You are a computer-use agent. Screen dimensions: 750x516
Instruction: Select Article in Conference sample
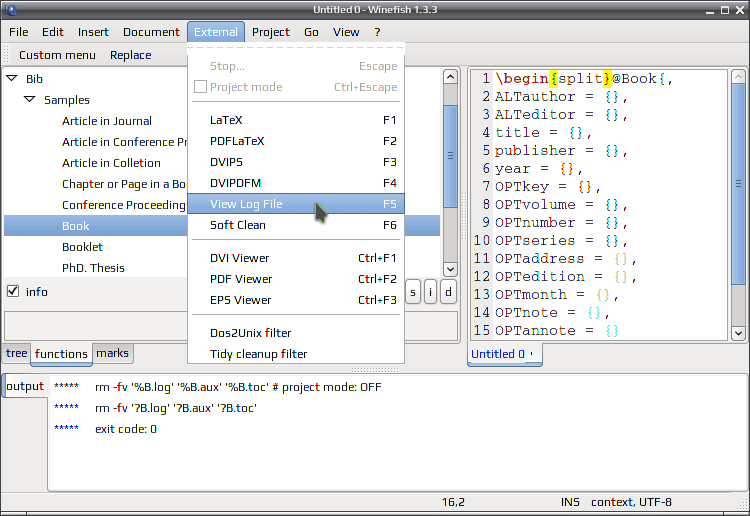pyautogui.click(x=124, y=142)
